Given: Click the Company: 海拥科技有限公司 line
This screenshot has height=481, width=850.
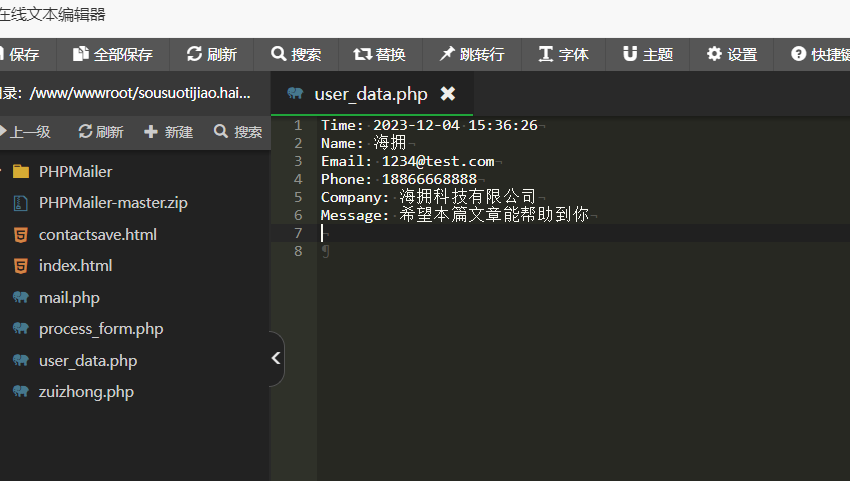Looking at the screenshot, I should click(428, 197).
